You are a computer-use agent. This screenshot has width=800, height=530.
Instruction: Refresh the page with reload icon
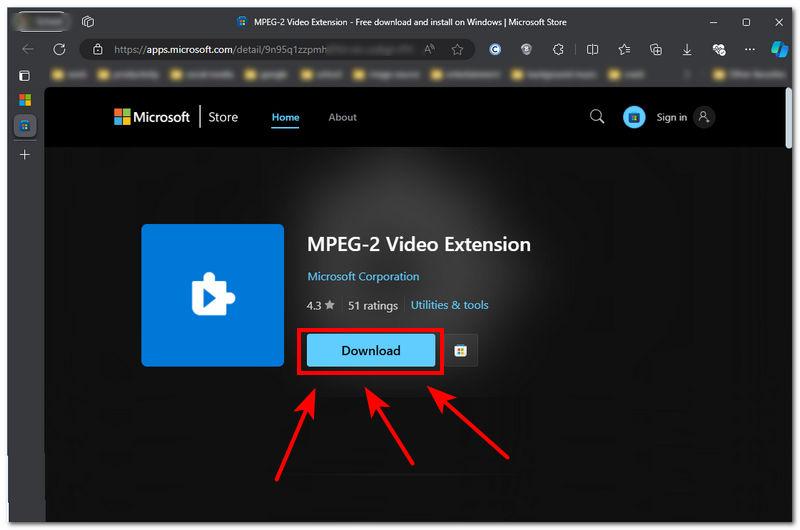coord(60,49)
